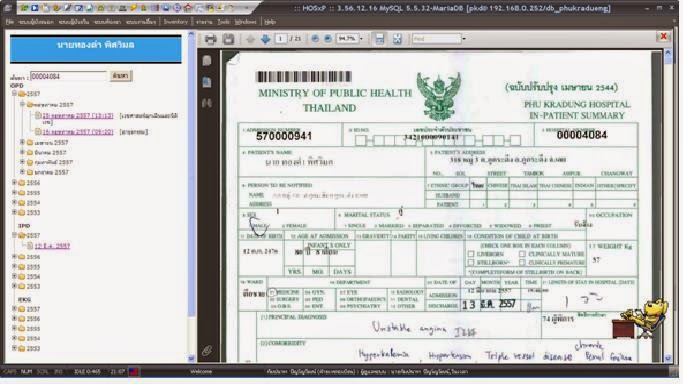Expand 2554 folder under OPD

[14, 202]
